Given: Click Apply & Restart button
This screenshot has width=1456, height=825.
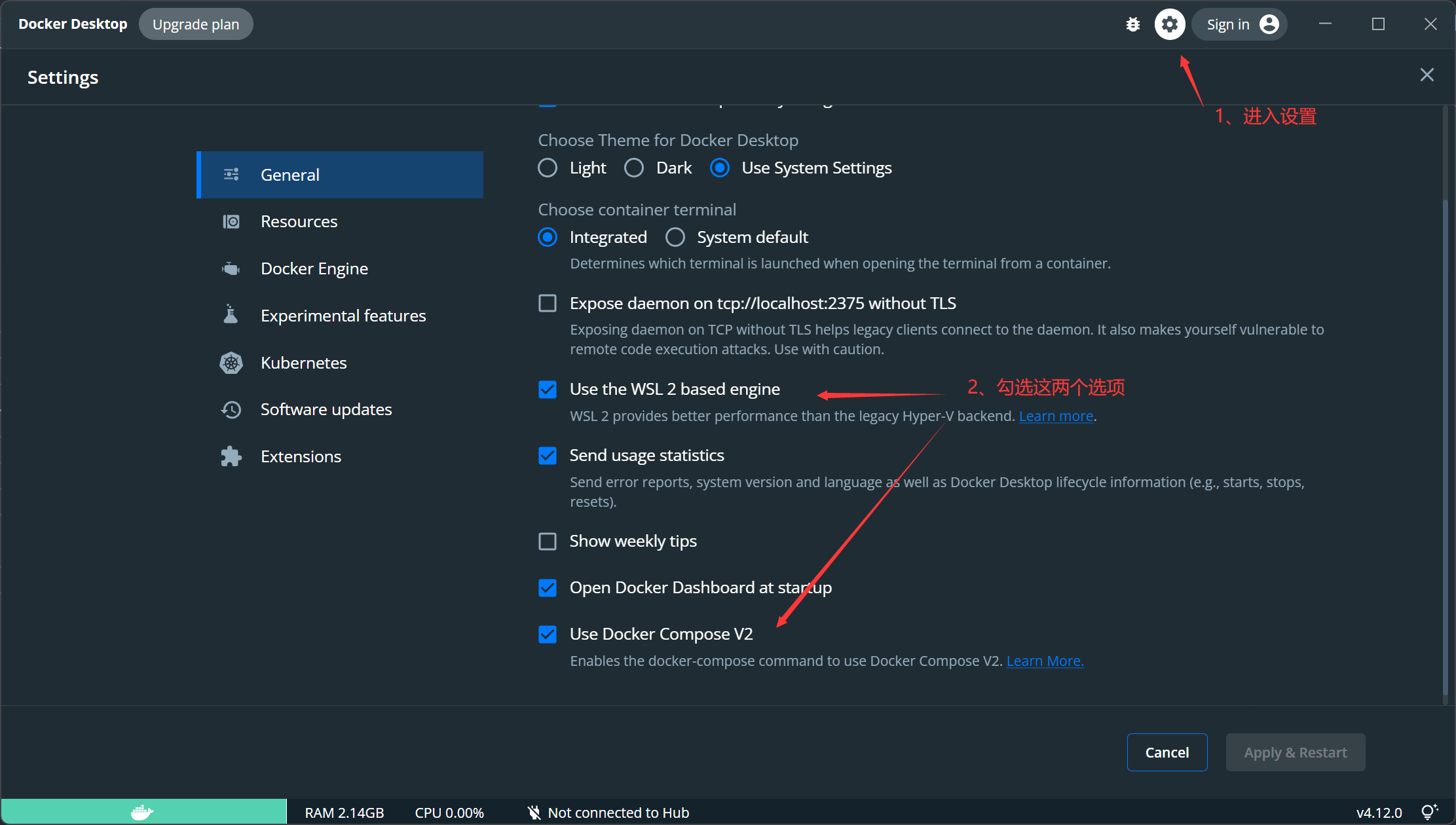Looking at the screenshot, I should (1296, 752).
